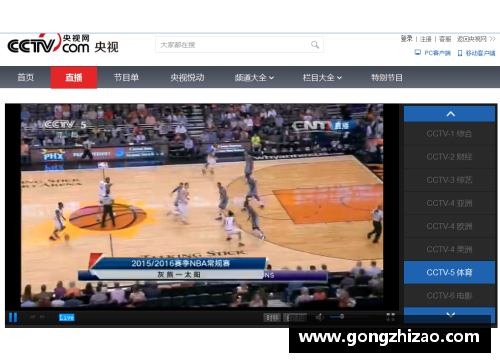Click the greyed button right of 时移
This screenshot has height=362, width=500.
295,318
